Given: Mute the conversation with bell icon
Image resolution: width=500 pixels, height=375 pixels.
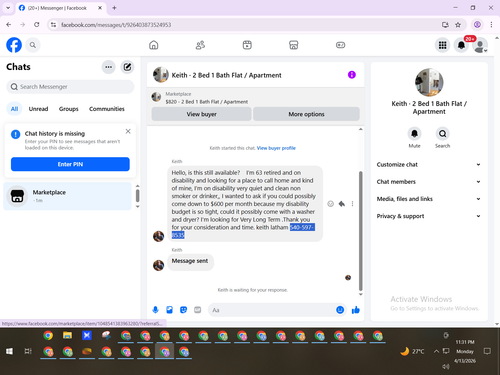Looking at the screenshot, I should click(x=414, y=134).
